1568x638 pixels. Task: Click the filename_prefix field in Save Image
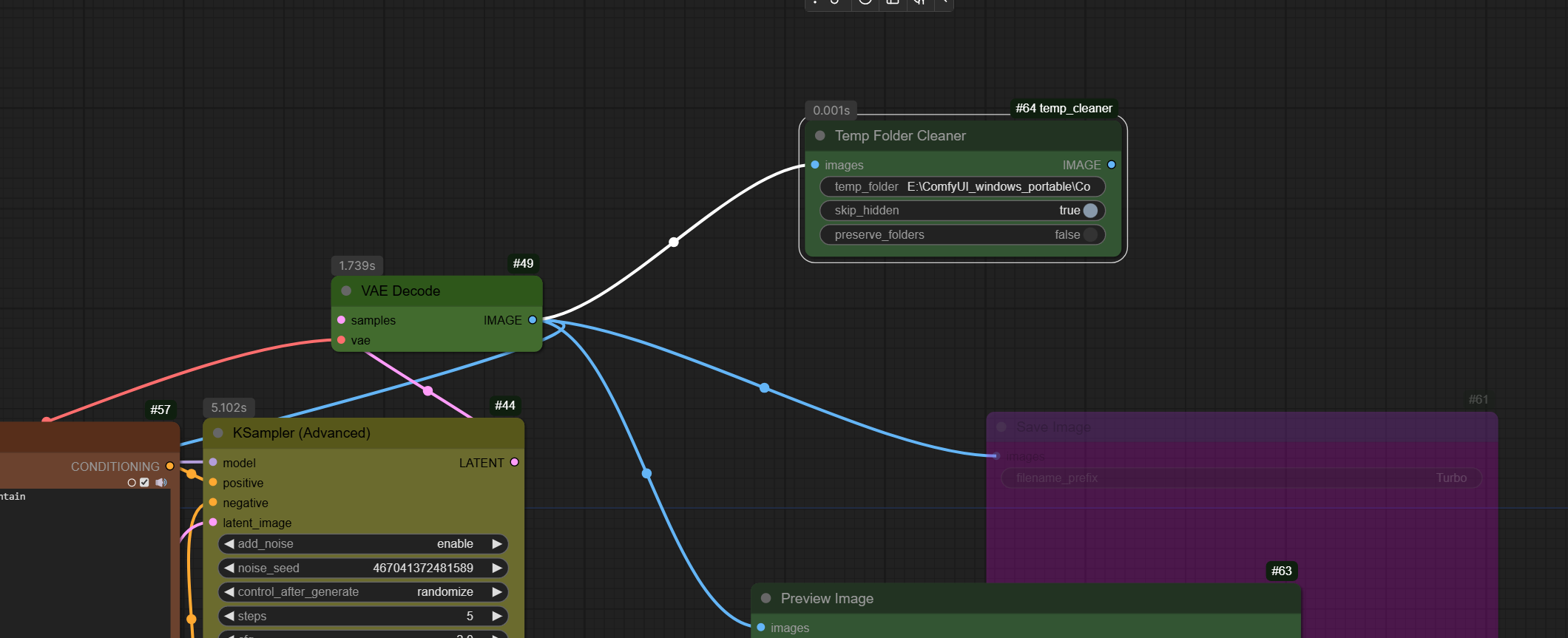pyautogui.click(x=1240, y=478)
